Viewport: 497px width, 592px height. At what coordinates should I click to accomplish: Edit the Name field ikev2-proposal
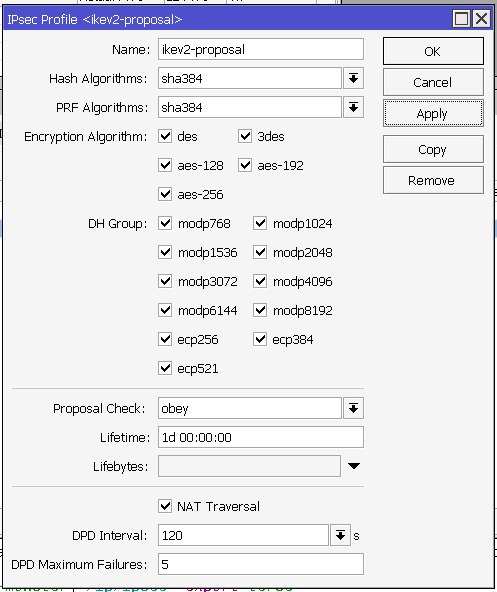coord(261,49)
